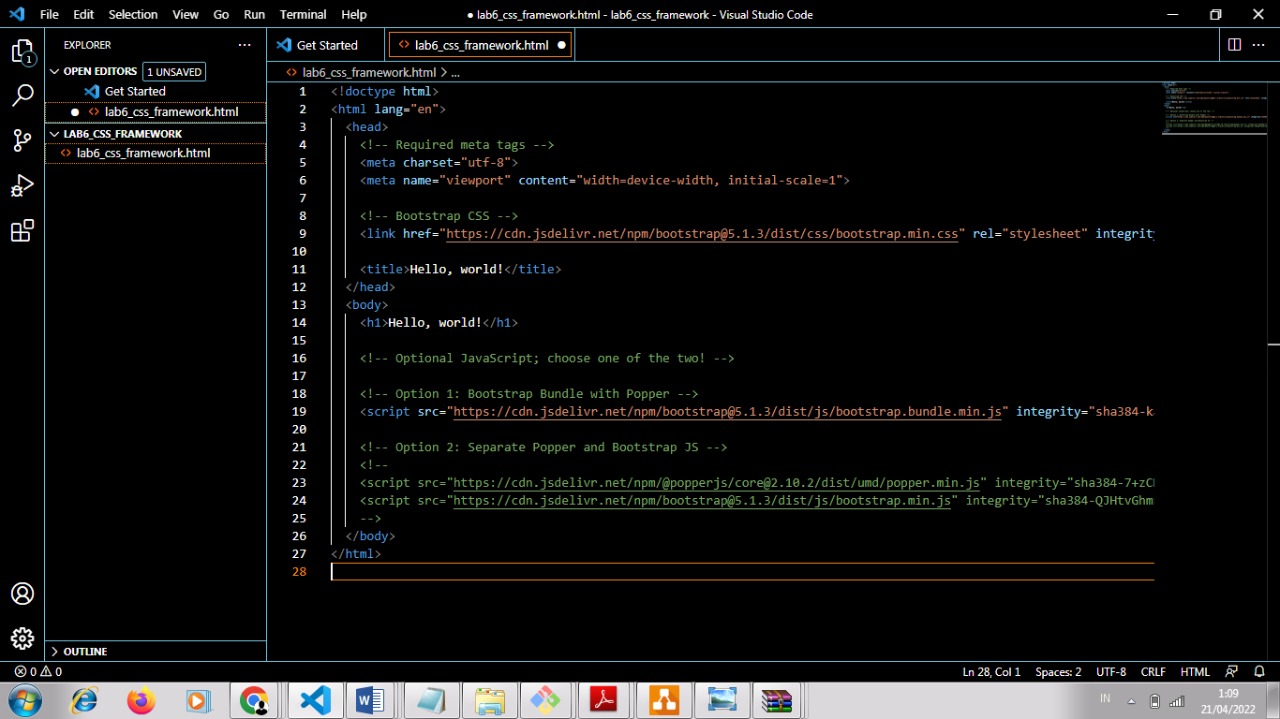Open the Run menu

coord(254,14)
